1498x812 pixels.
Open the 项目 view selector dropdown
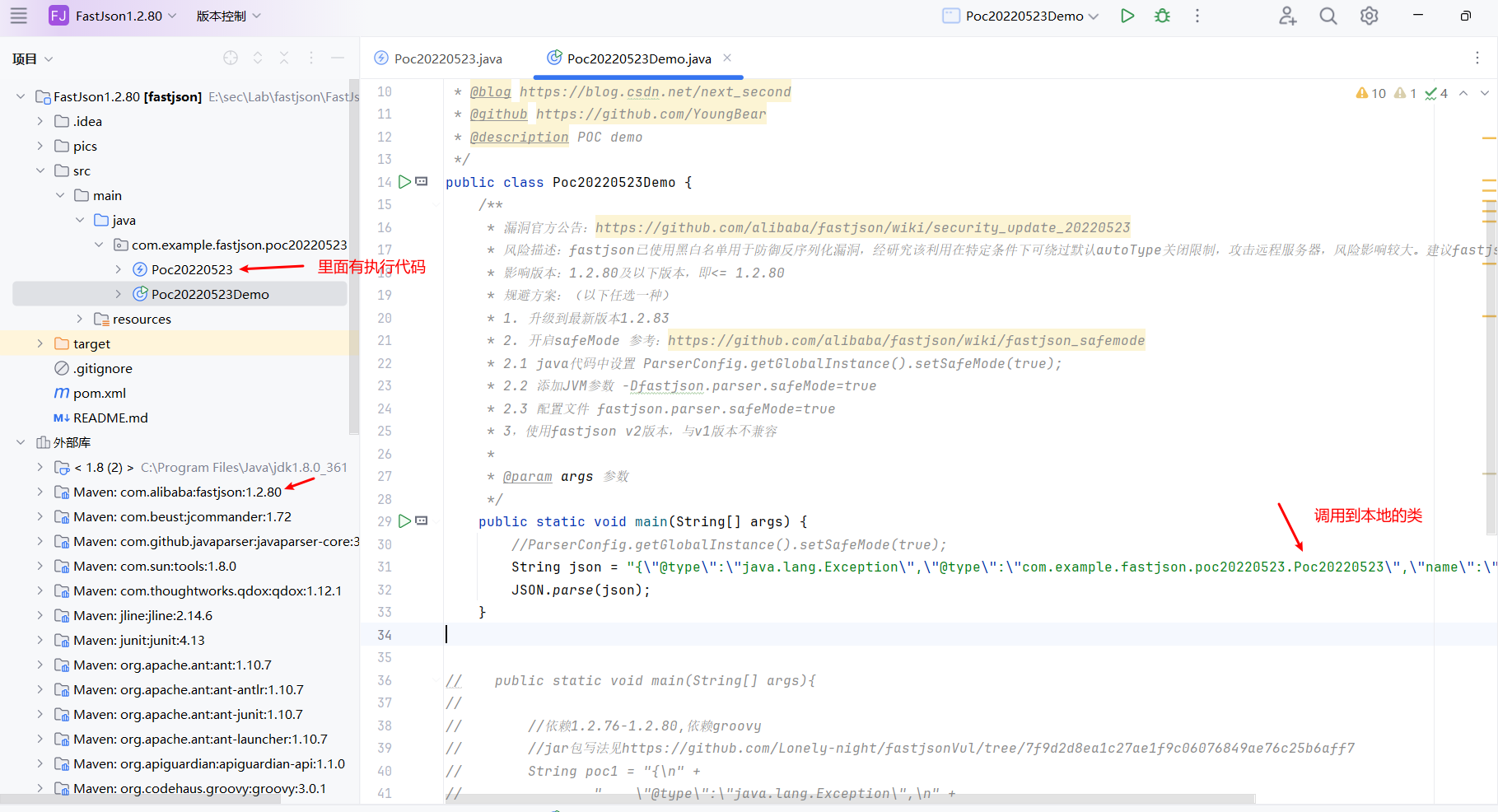pyautogui.click(x=33, y=58)
